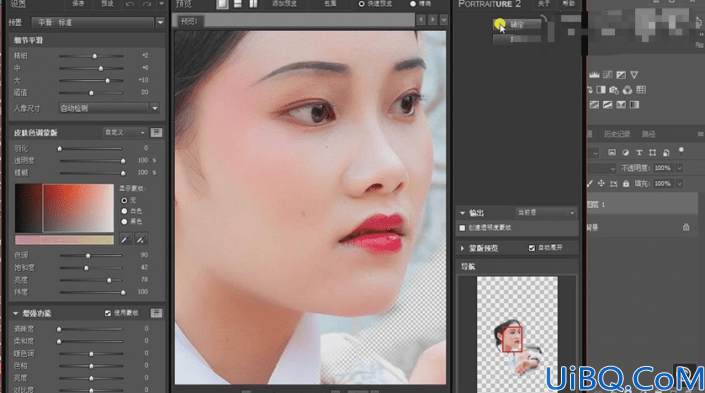Click the navigator thumbnail image

(517, 335)
